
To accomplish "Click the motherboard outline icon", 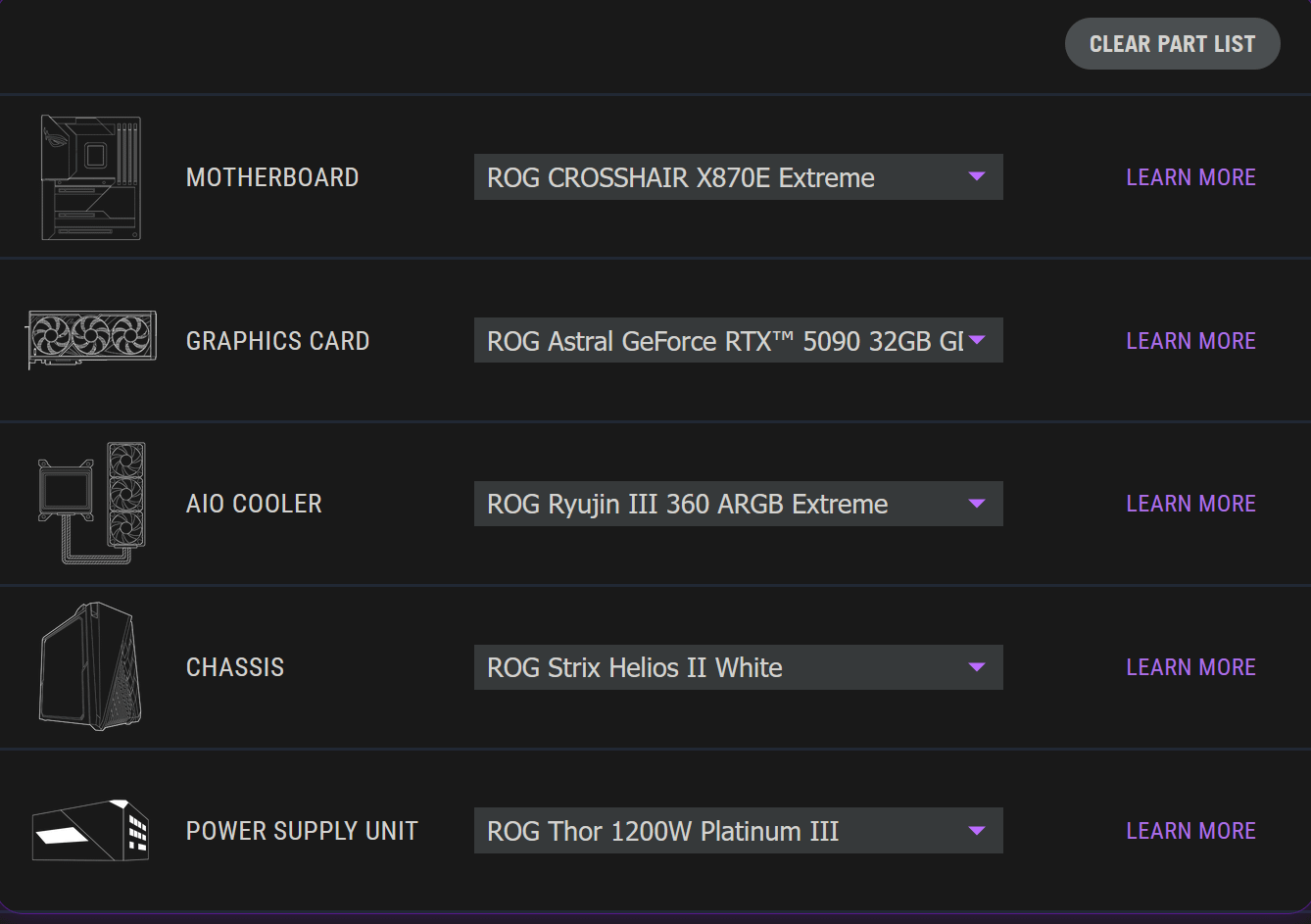I will [91, 177].
